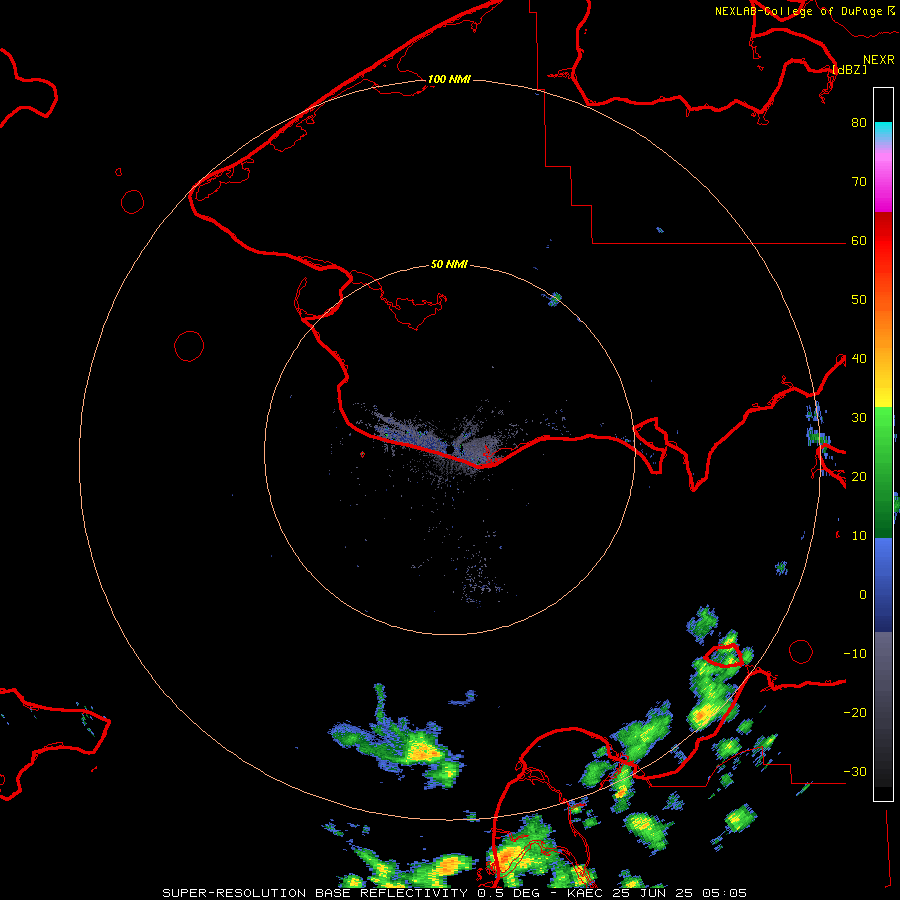The width and height of the screenshot is (900, 900).
Task: Click the vertical dBZ color scale bar
Action: tap(883, 444)
